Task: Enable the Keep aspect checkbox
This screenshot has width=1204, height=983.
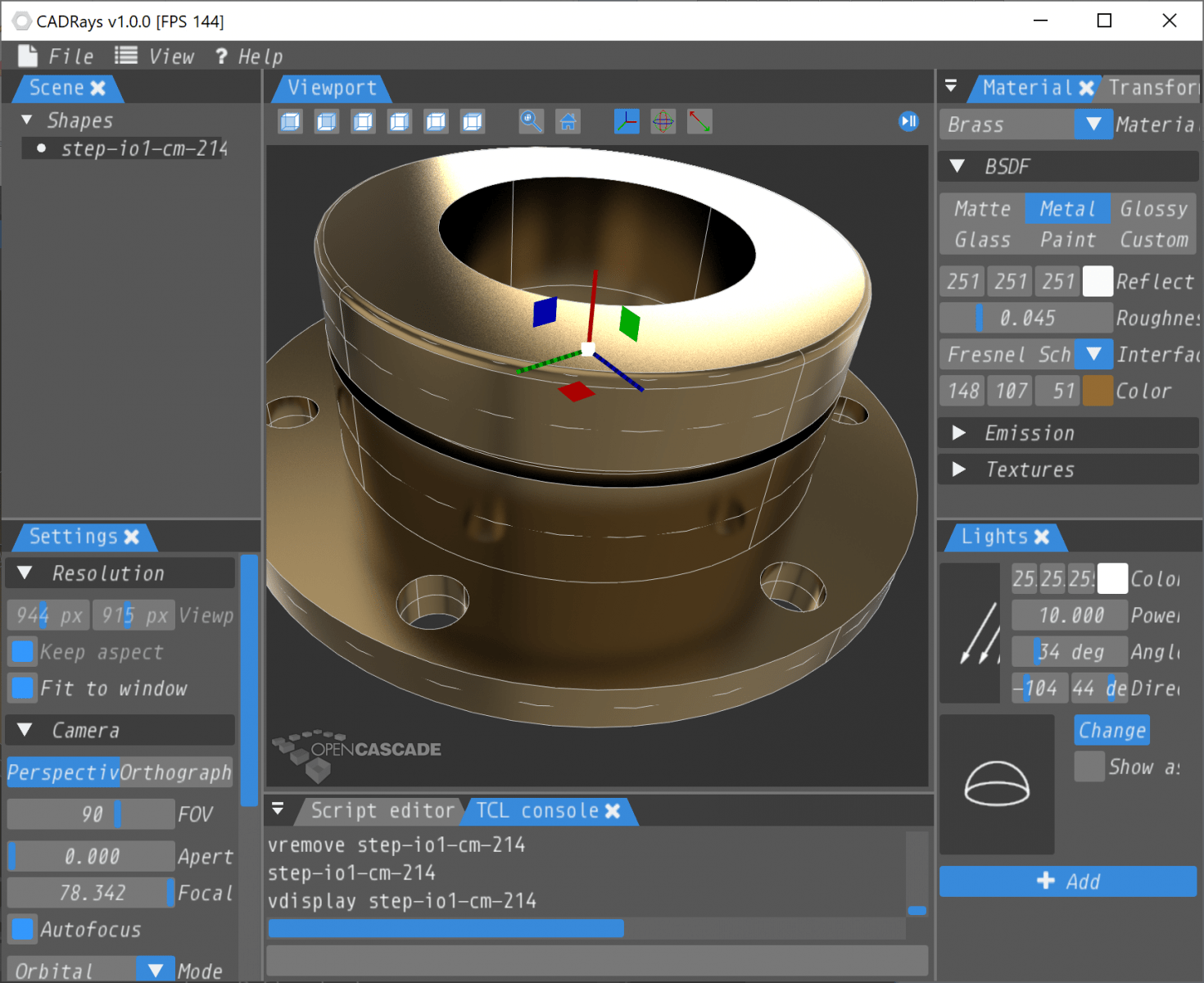Action: click(x=22, y=651)
